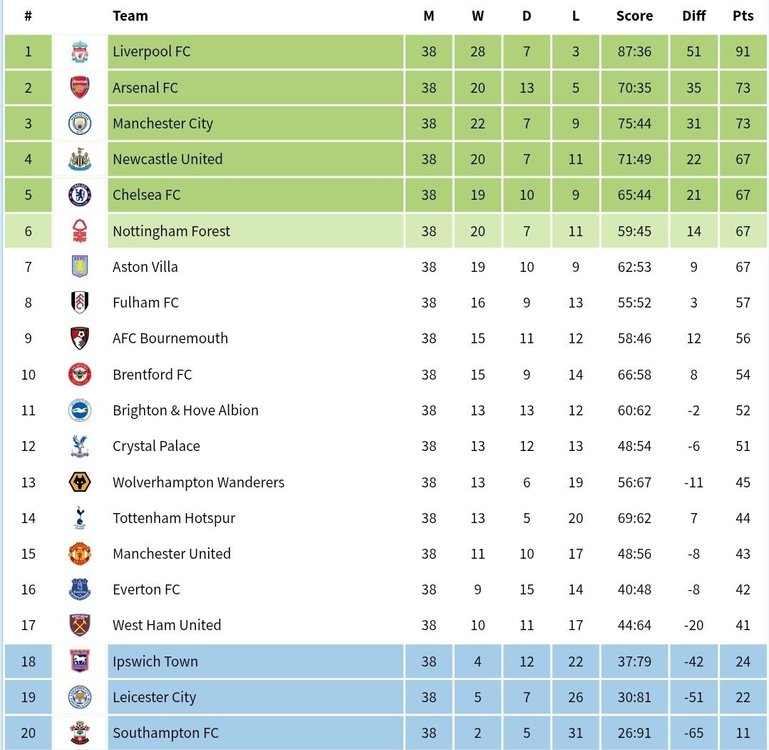Click the Manchester City crest icon
Viewport: 769px width, 750px height.
(x=79, y=123)
